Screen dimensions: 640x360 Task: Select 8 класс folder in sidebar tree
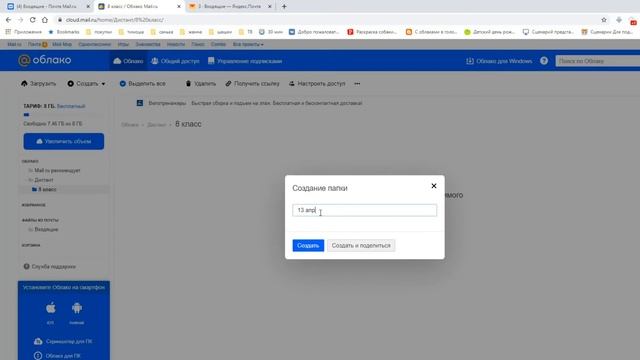pos(47,189)
